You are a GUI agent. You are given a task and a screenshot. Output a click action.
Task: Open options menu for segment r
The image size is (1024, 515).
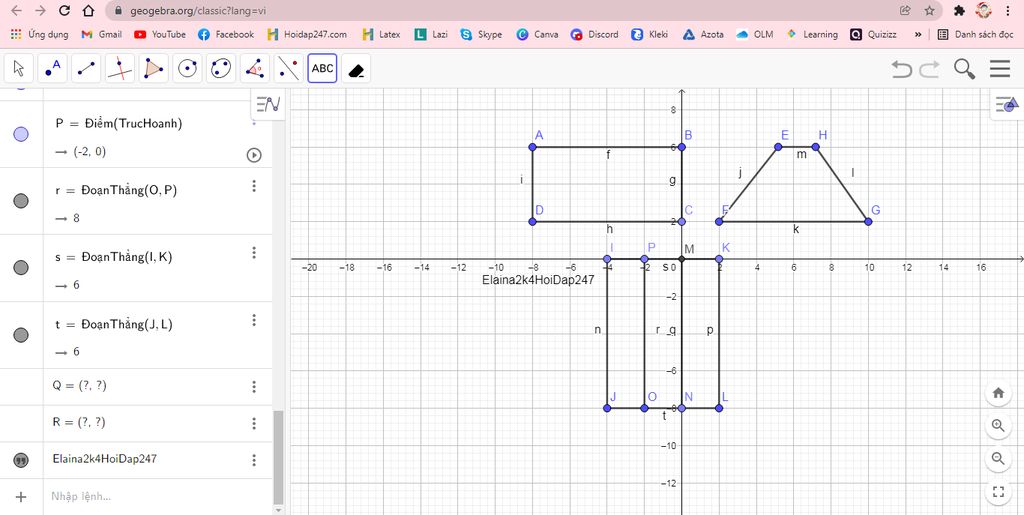point(254,187)
